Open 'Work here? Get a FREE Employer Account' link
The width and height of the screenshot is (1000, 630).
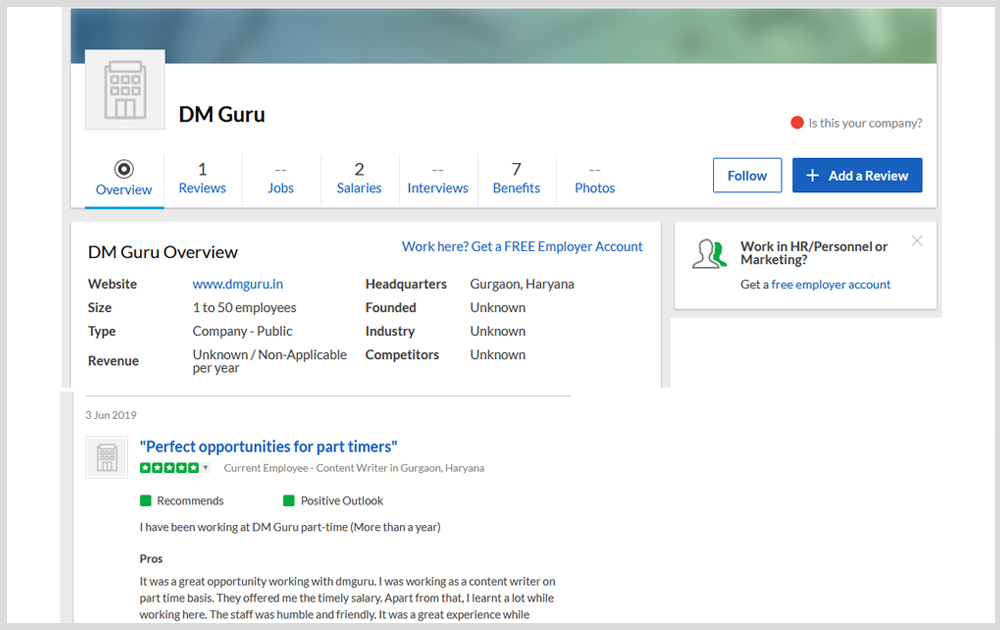[522, 247]
